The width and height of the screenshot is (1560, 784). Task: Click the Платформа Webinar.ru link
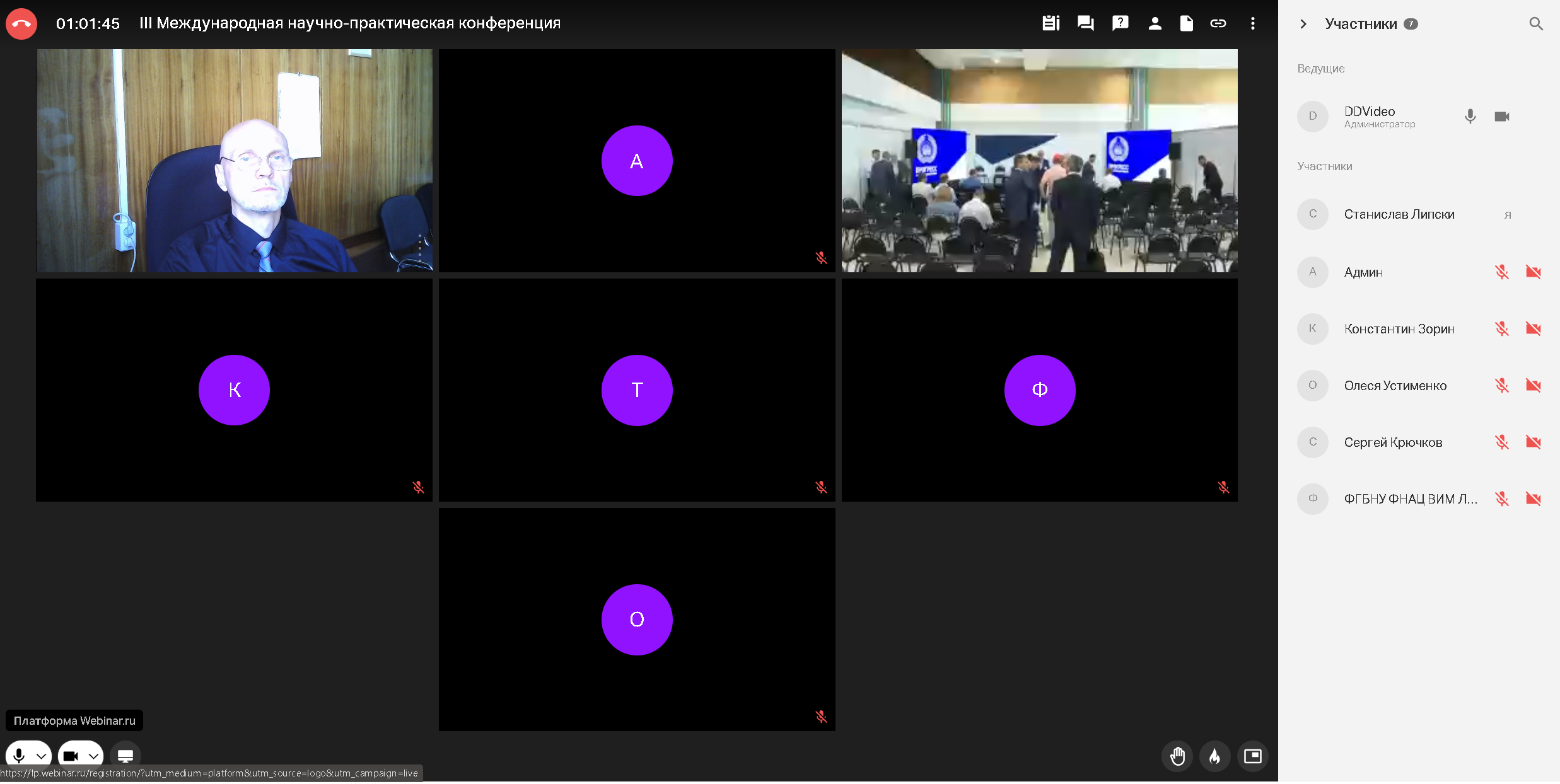coord(74,720)
